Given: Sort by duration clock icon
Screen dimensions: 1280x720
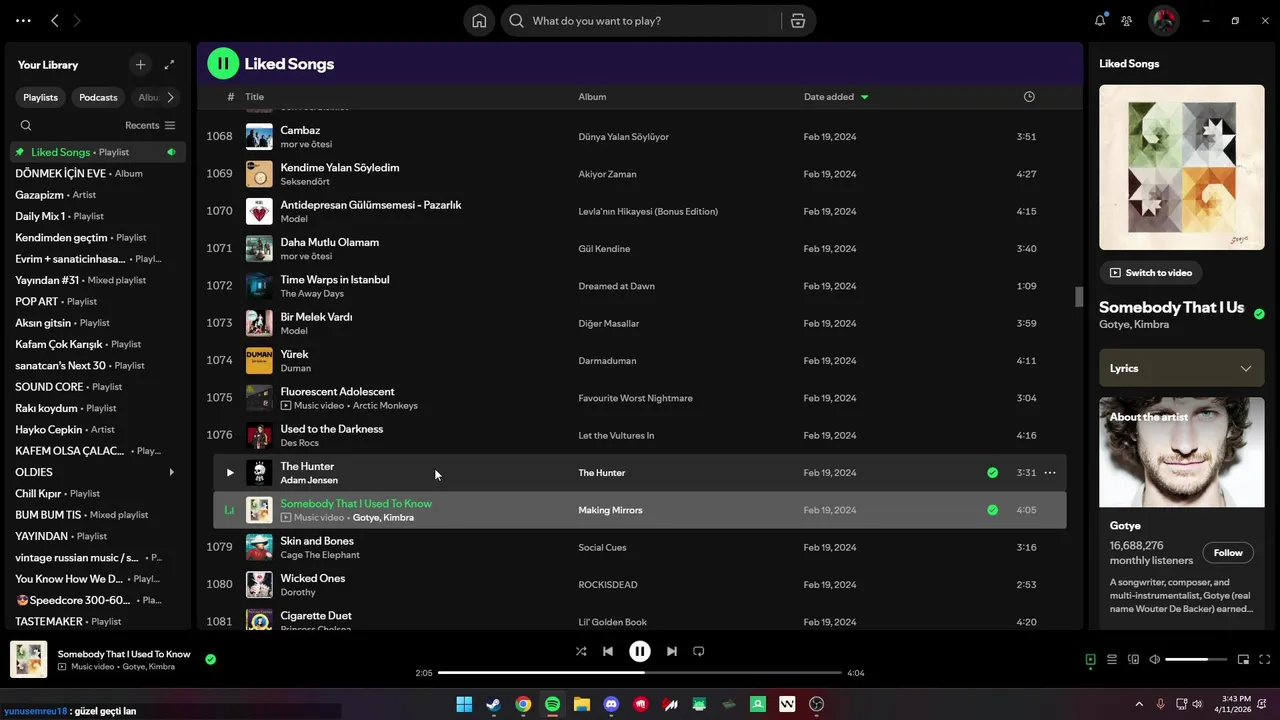Looking at the screenshot, I should pyautogui.click(x=1029, y=97).
